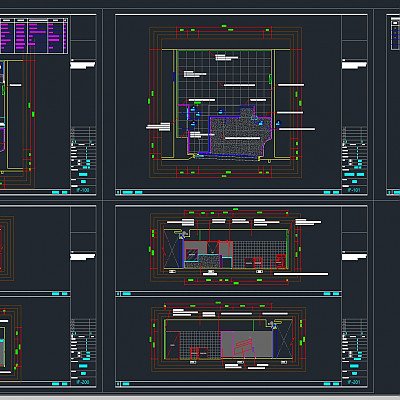Image resolution: width=400 pixels, height=400 pixels.
Task: Click the IP-100 sheet number label
Action: click(x=83, y=190)
